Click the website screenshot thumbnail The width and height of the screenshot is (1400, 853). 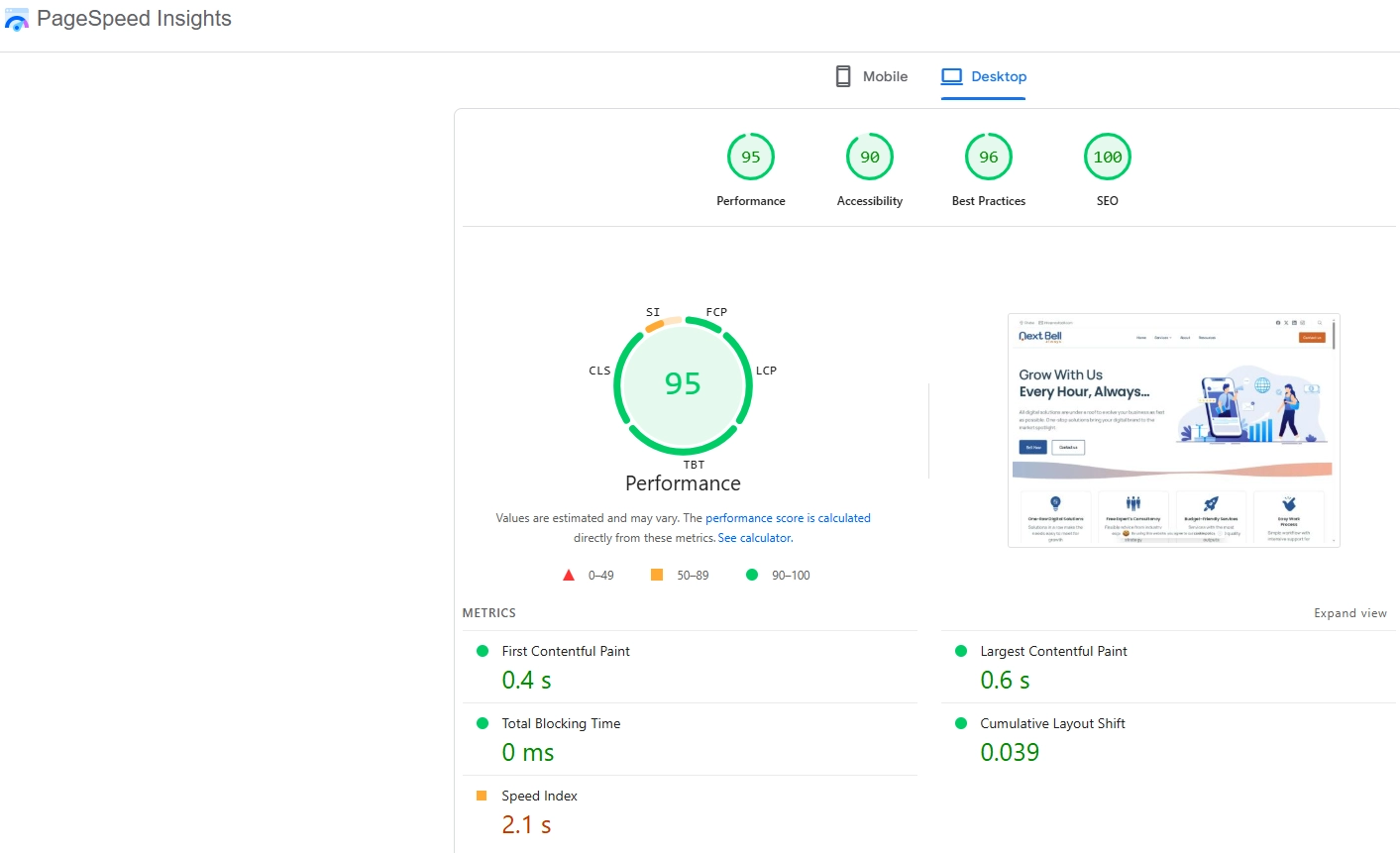[1173, 430]
